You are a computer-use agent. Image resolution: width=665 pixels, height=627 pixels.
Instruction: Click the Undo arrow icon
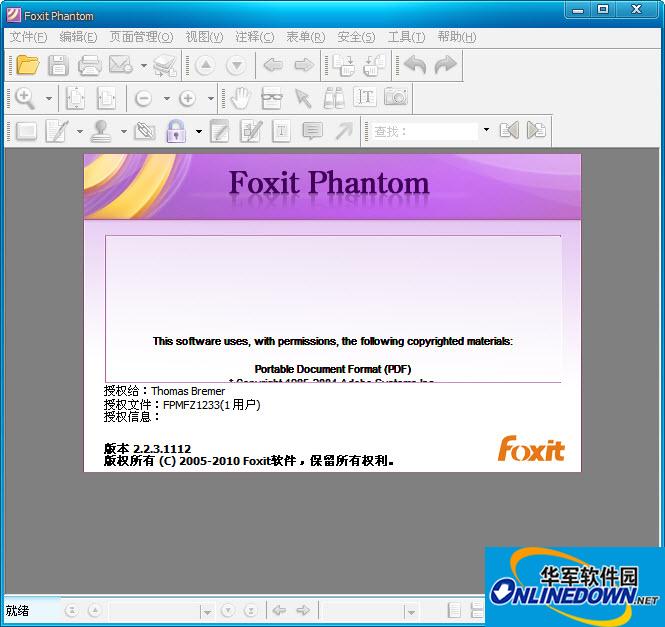tap(415, 65)
